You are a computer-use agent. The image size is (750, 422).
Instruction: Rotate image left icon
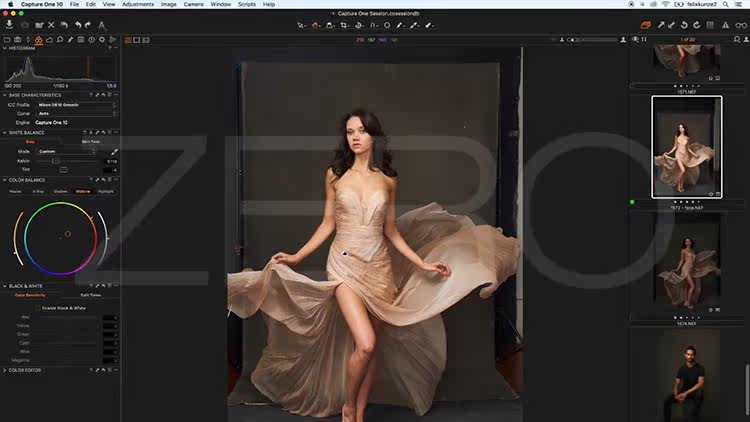click(x=684, y=25)
